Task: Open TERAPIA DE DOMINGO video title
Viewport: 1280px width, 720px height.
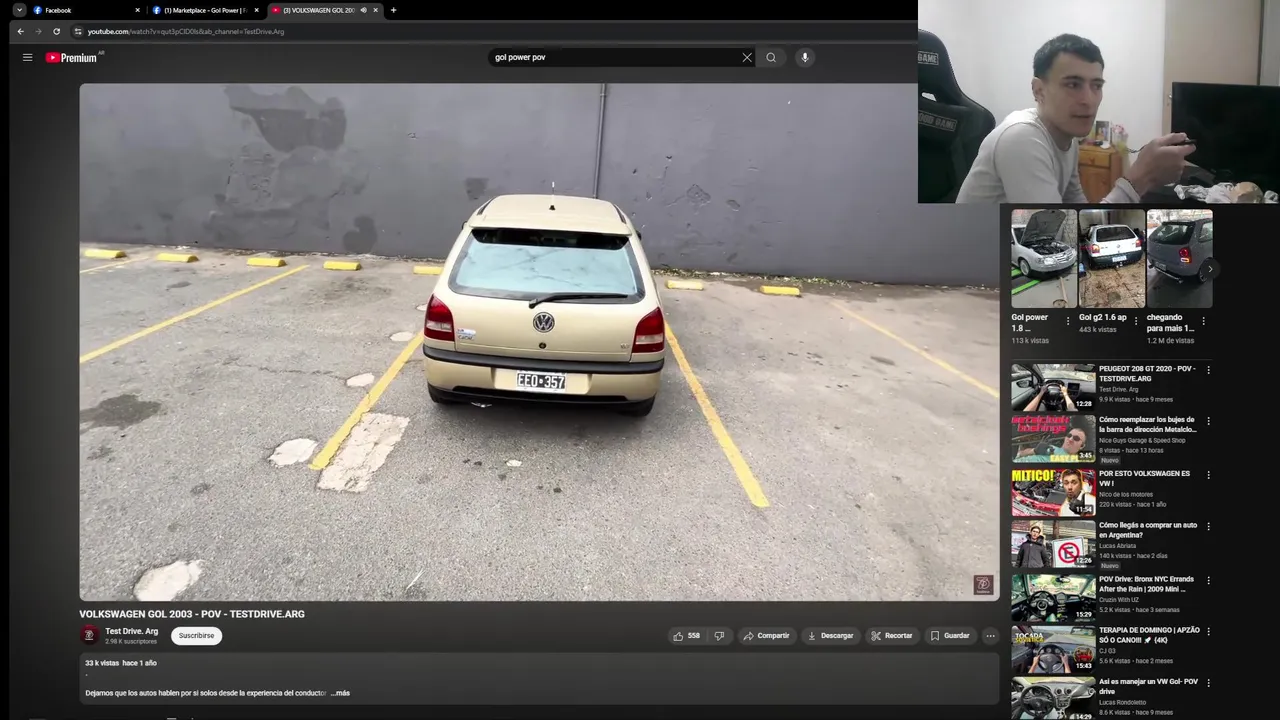Action: point(1149,635)
